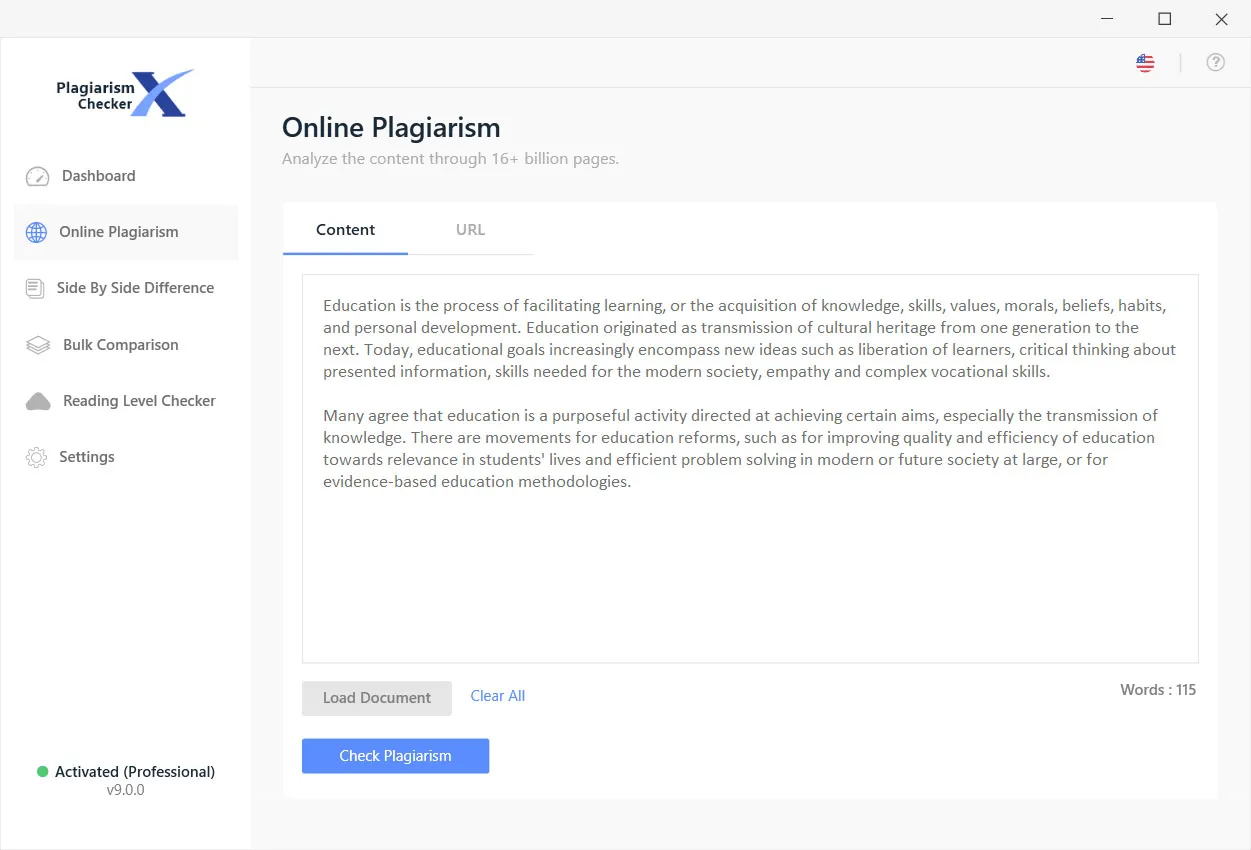Select the Reading Level Checker icon
This screenshot has width=1251, height=850.
point(37,400)
